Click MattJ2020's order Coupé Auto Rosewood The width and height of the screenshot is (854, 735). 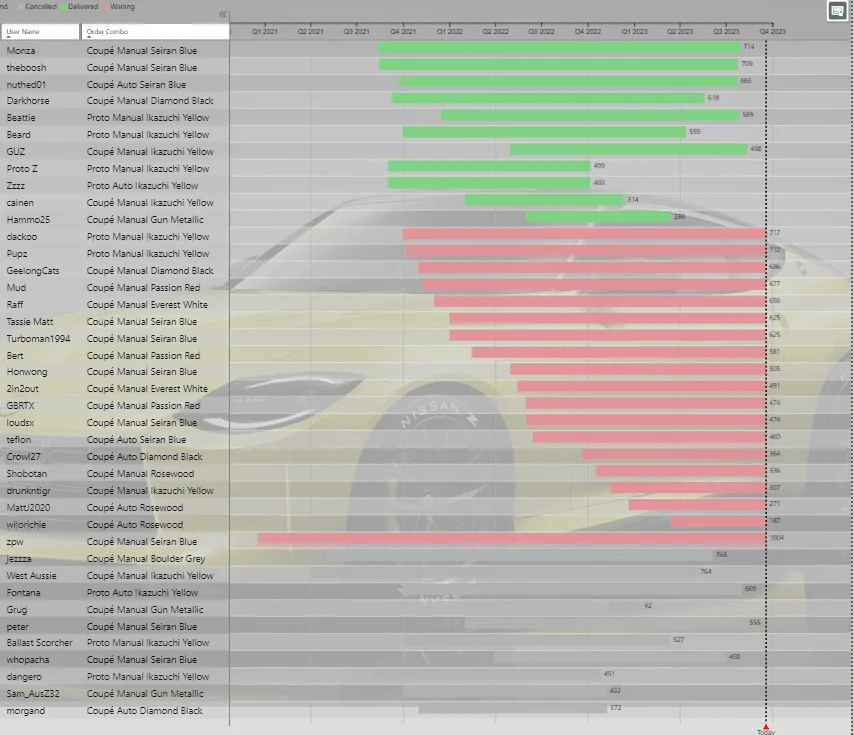[135, 507]
